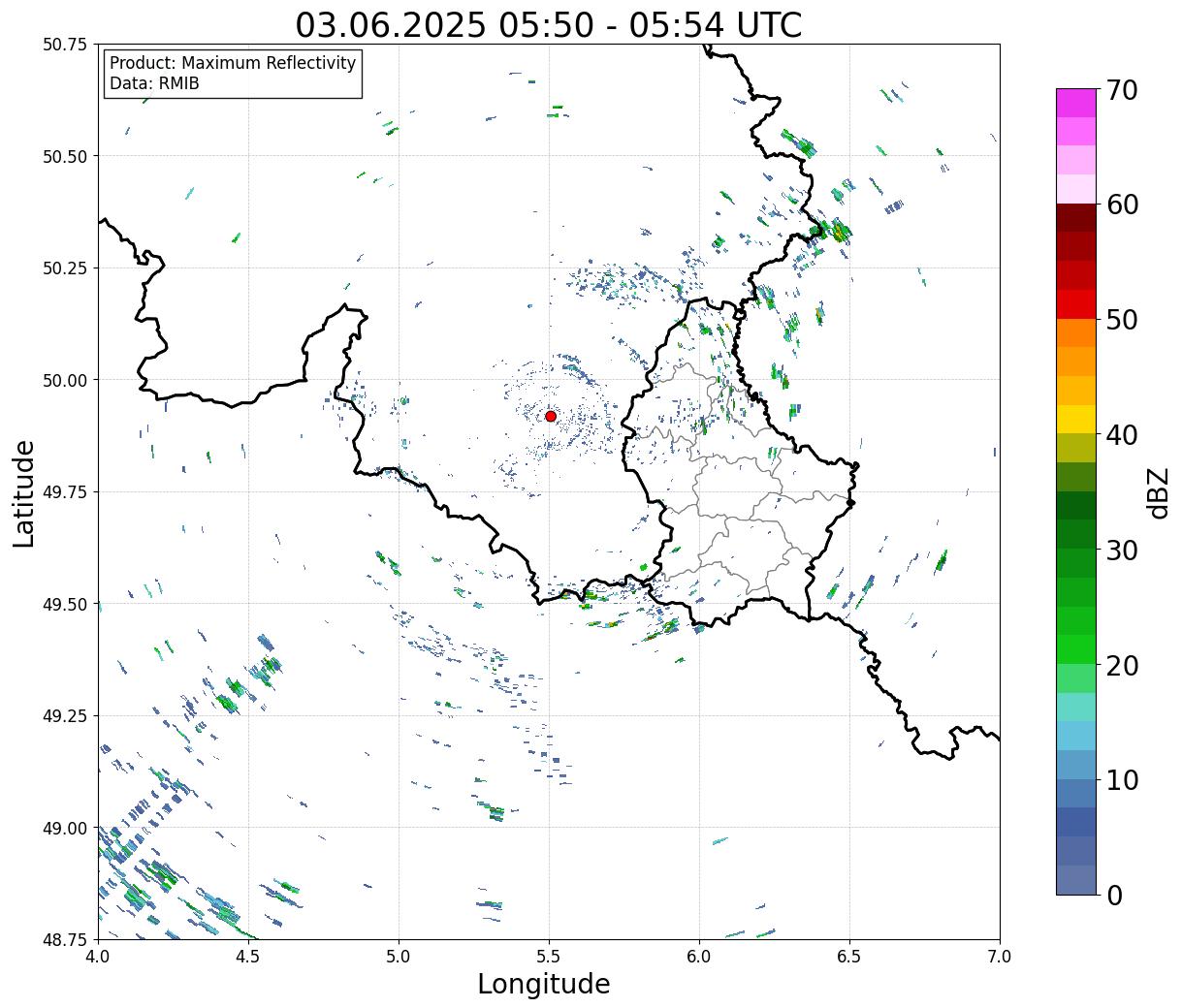Viewport: 1182px width, 1008px height.
Task: Click the bright red colorbar segment just above 50
Action: point(1076,304)
